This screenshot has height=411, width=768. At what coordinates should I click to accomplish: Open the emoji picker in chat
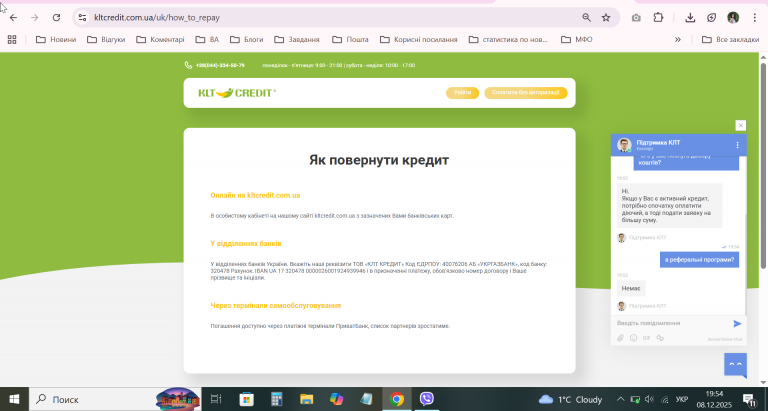[633, 338]
